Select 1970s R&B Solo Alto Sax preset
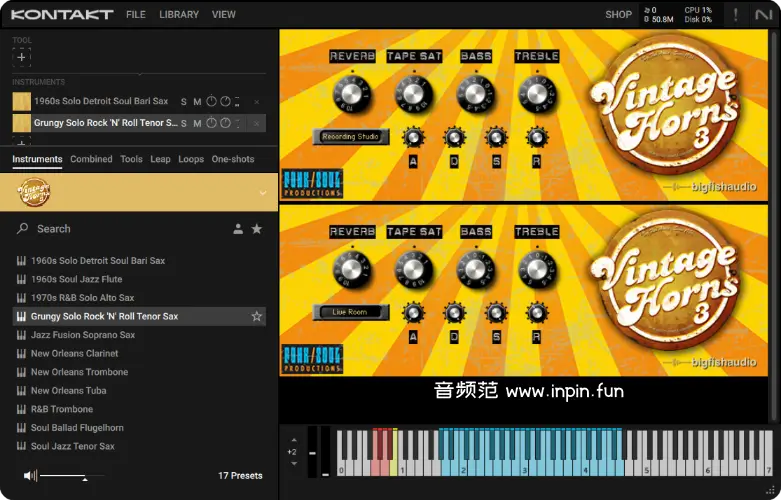 click(139, 298)
